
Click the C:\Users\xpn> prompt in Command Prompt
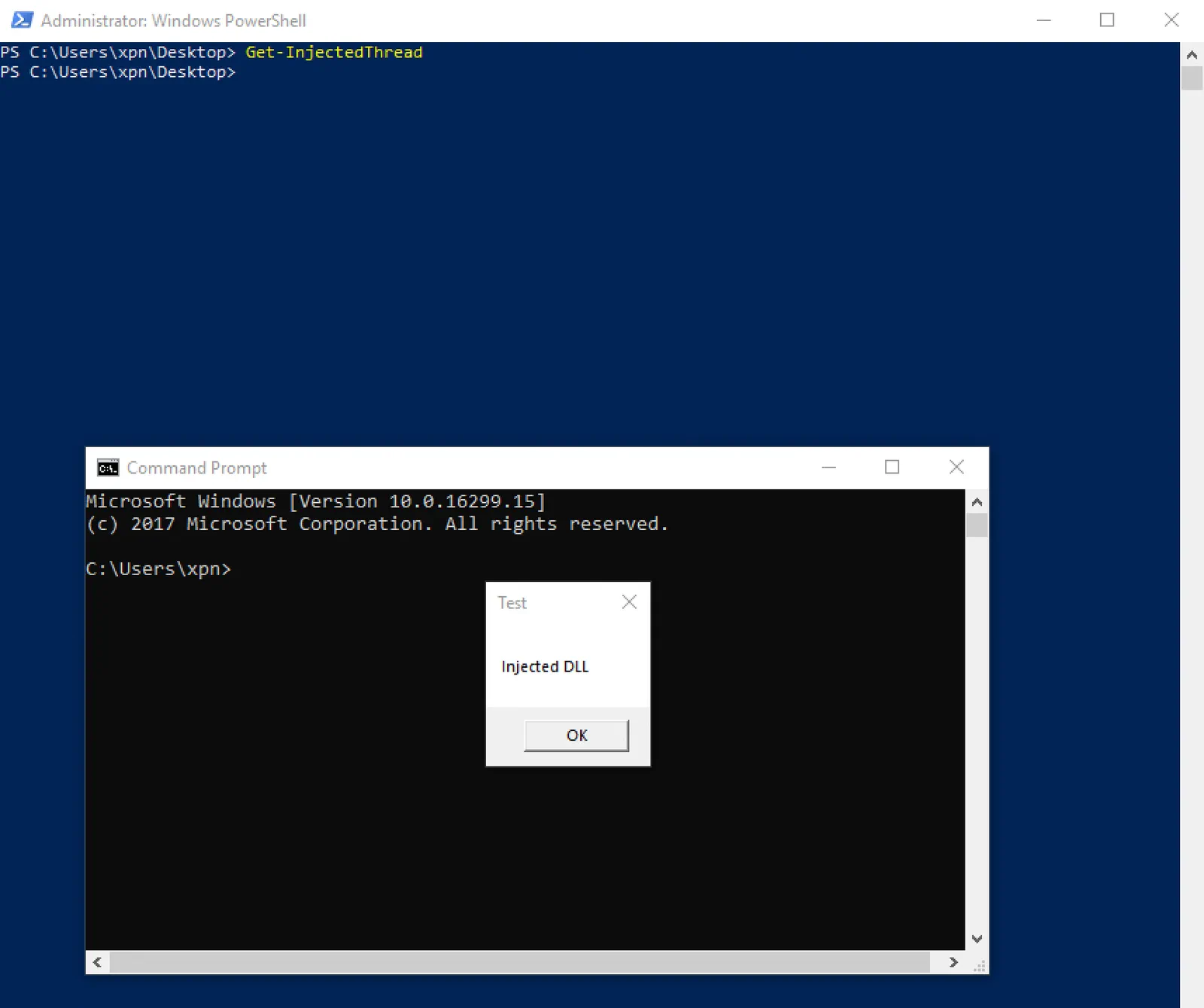pyautogui.click(x=159, y=569)
